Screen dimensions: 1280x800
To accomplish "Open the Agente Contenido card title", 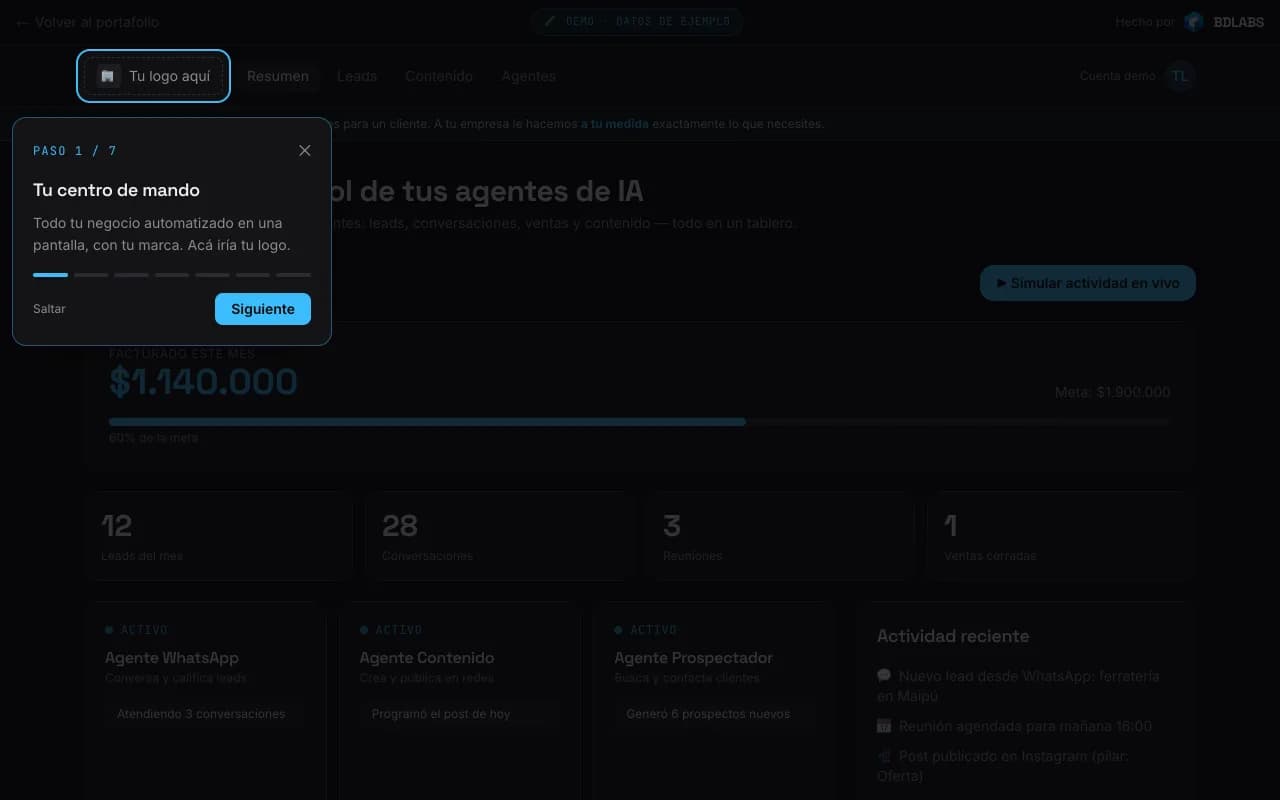I will 427,658.
